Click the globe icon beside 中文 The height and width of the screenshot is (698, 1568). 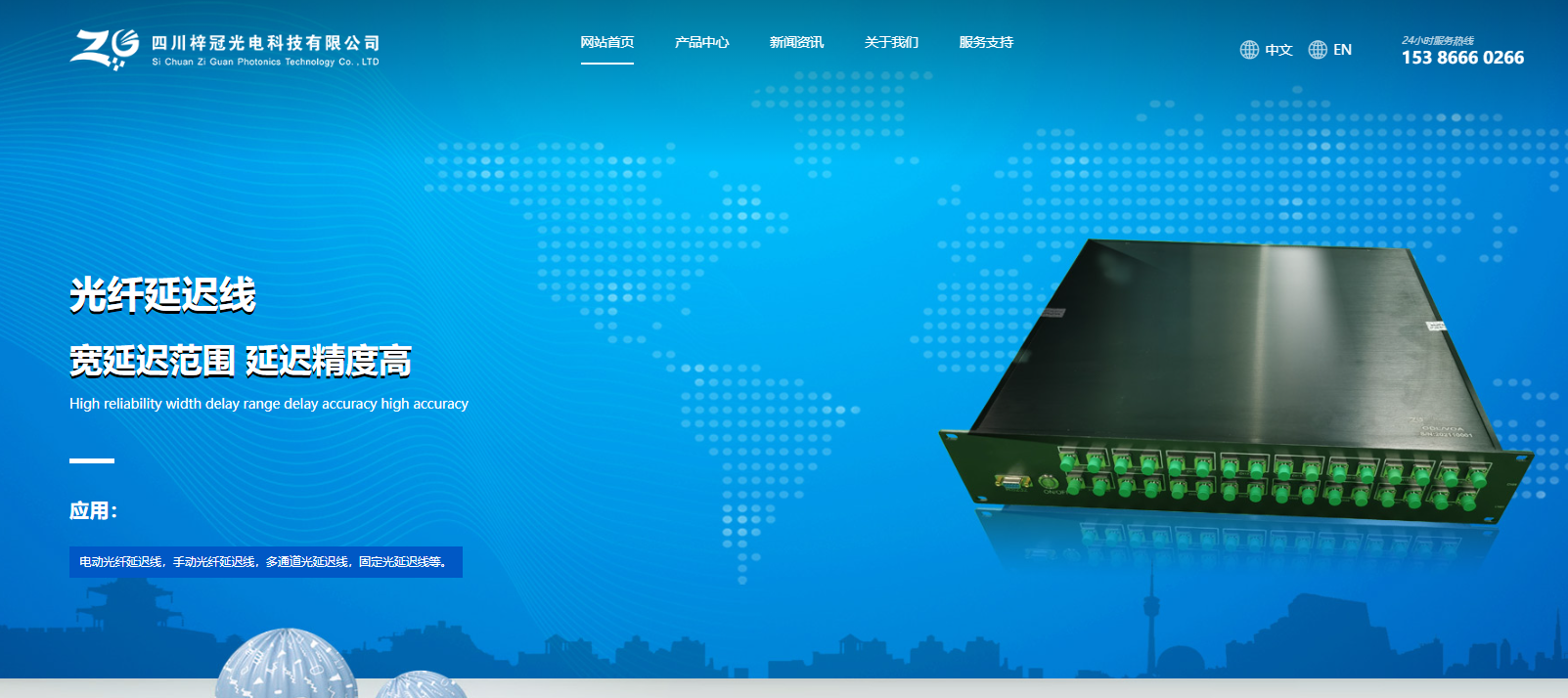(x=1249, y=50)
